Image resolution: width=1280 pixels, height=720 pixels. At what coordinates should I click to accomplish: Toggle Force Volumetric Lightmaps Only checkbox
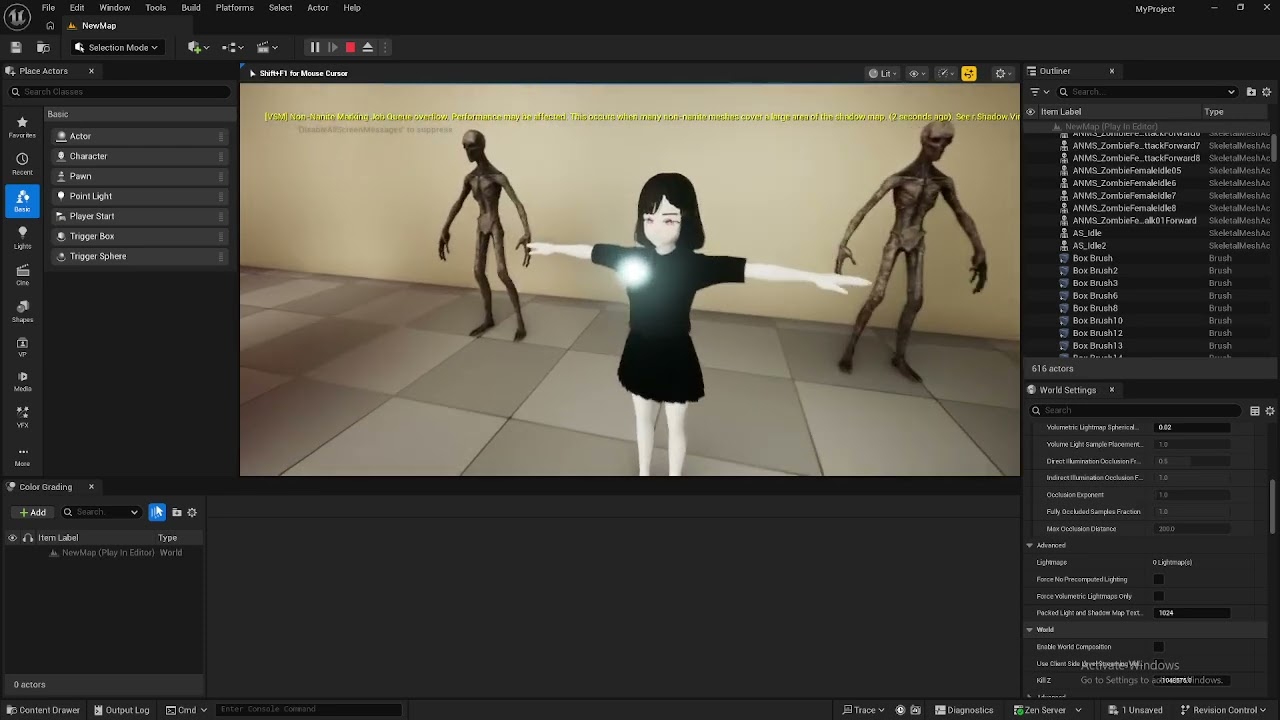[1158, 596]
